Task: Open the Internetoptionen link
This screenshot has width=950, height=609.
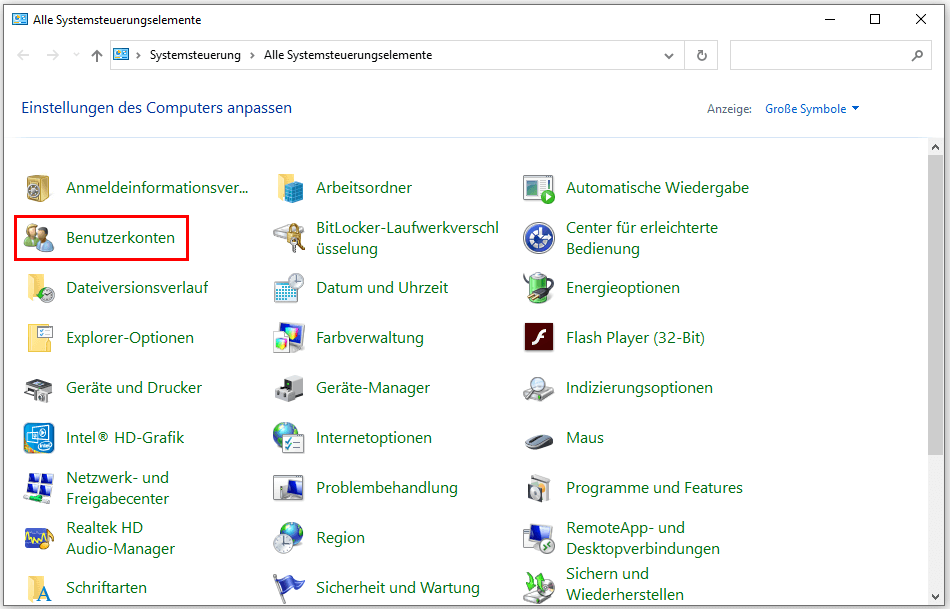Action: point(373,438)
